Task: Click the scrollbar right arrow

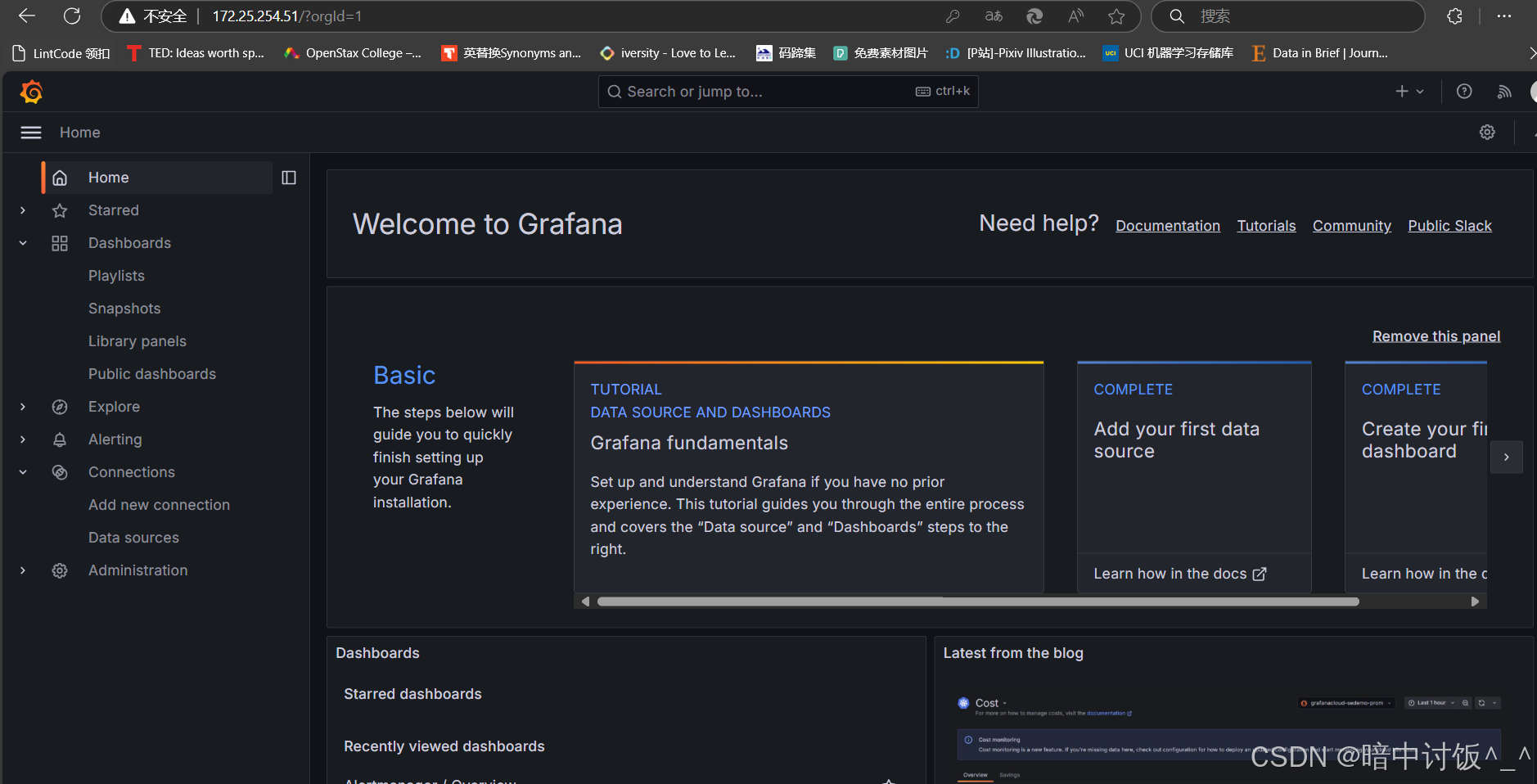Action: click(1475, 602)
